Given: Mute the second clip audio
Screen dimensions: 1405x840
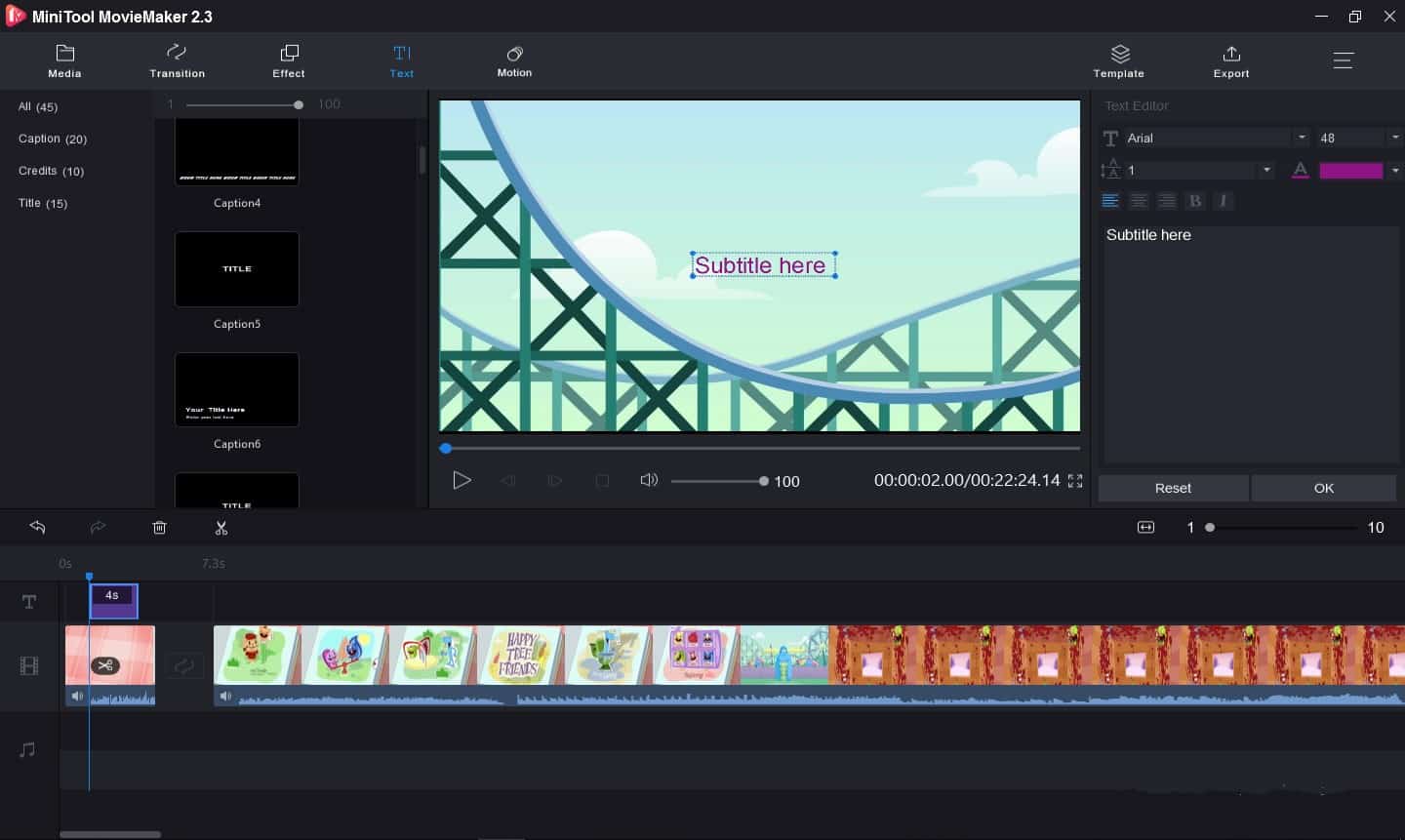Looking at the screenshot, I should click(x=225, y=696).
